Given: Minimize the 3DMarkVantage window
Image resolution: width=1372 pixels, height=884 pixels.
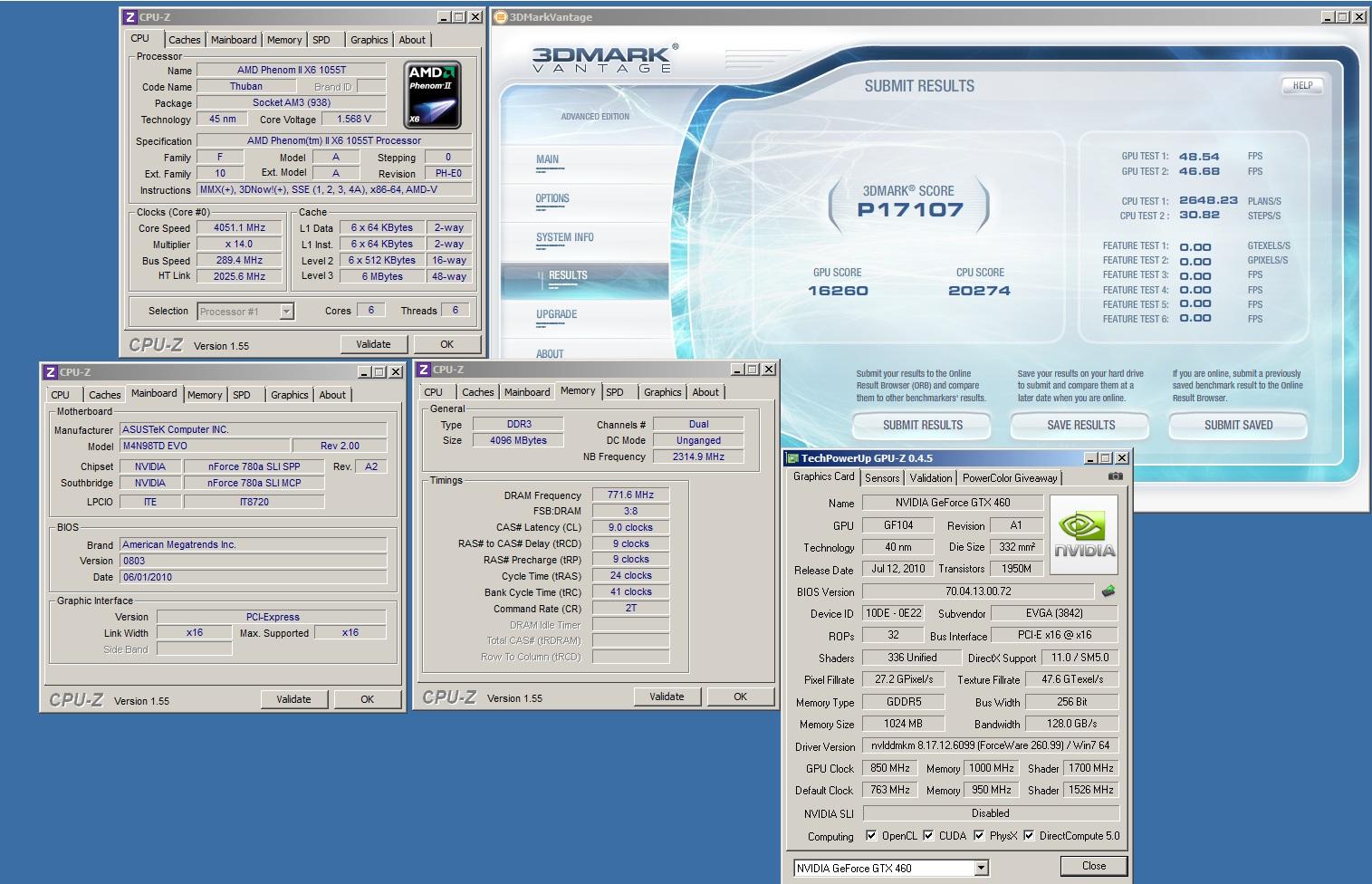Looking at the screenshot, I should tap(1328, 16).
